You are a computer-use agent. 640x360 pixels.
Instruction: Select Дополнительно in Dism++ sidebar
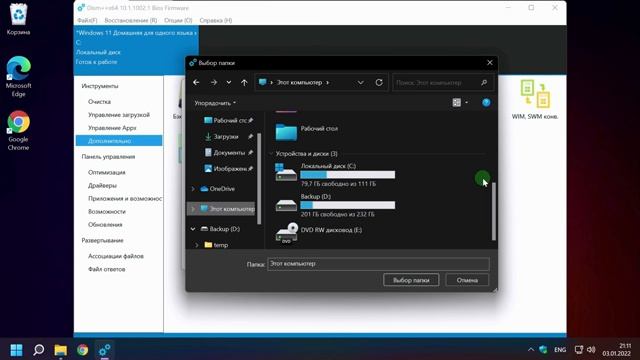tap(119, 141)
